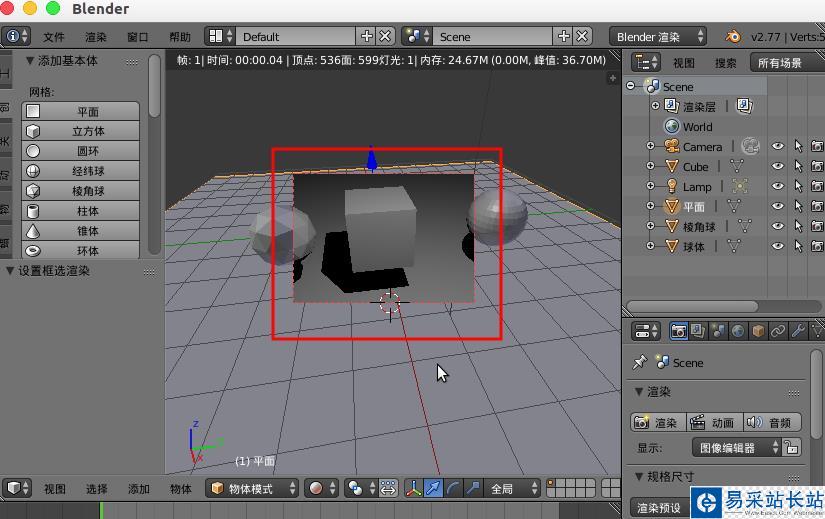Collapse the 设置框选渲染 operator panel
The width and height of the screenshot is (825, 519).
(9, 271)
